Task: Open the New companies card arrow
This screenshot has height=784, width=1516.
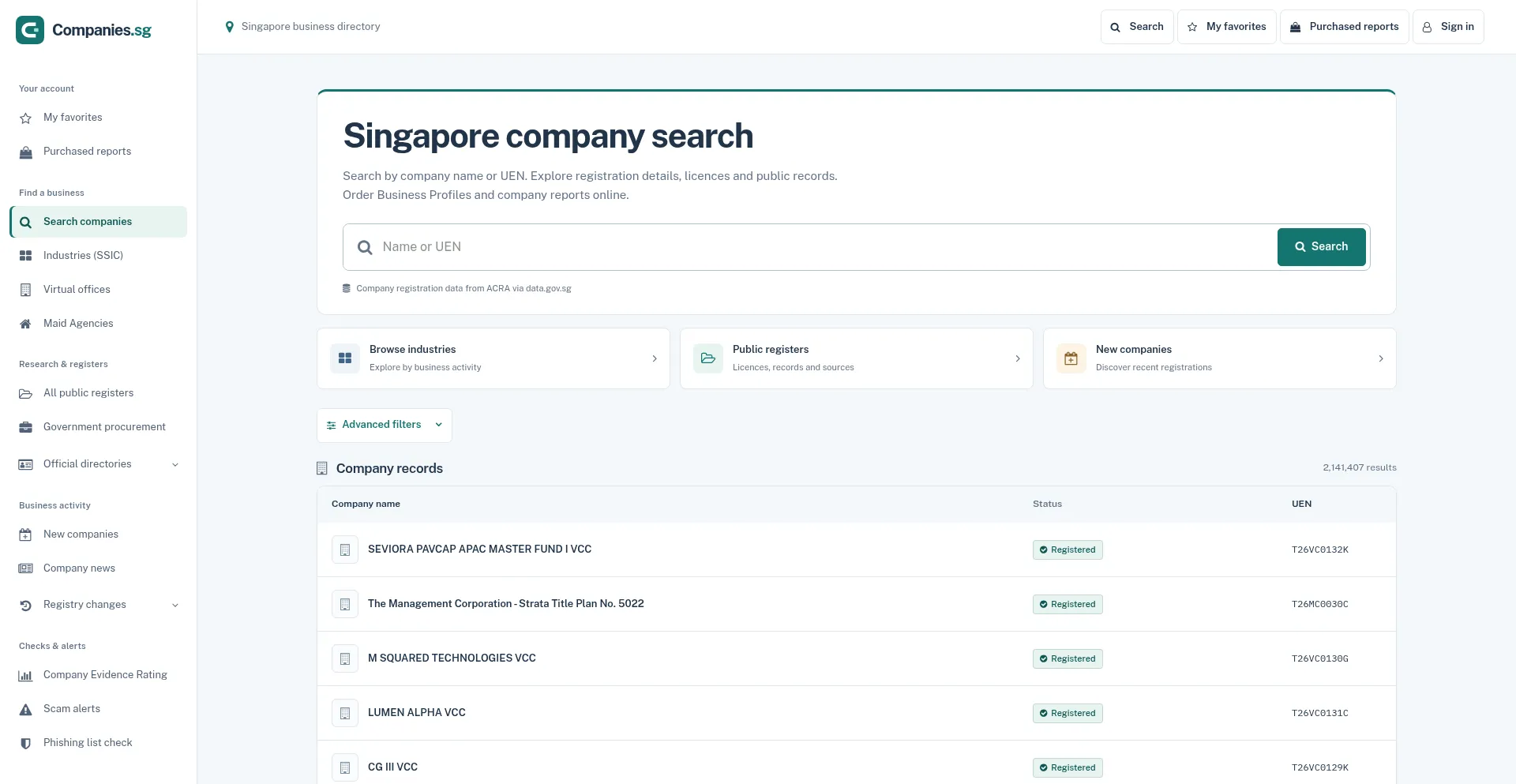Action: pos(1381,358)
